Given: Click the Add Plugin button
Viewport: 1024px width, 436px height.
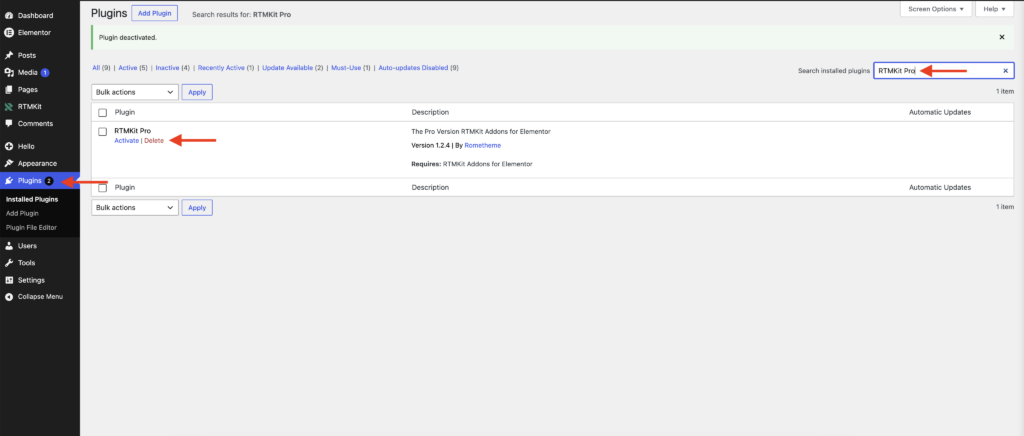Looking at the screenshot, I should click(154, 13).
